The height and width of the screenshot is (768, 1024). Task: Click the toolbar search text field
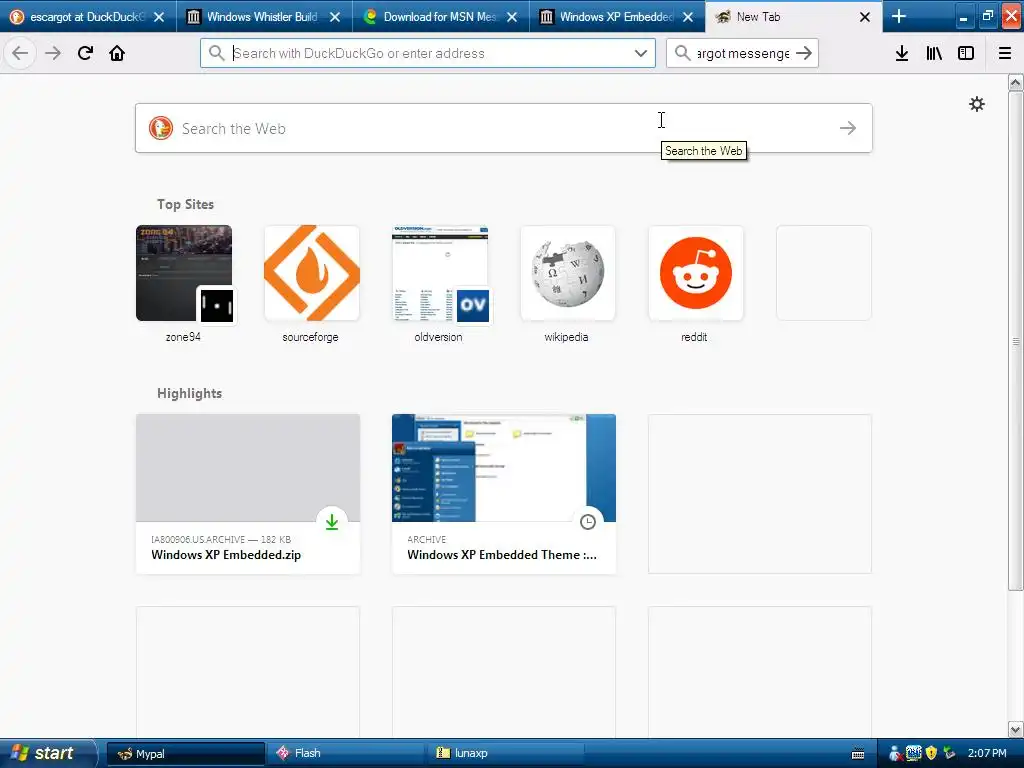(743, 53)
